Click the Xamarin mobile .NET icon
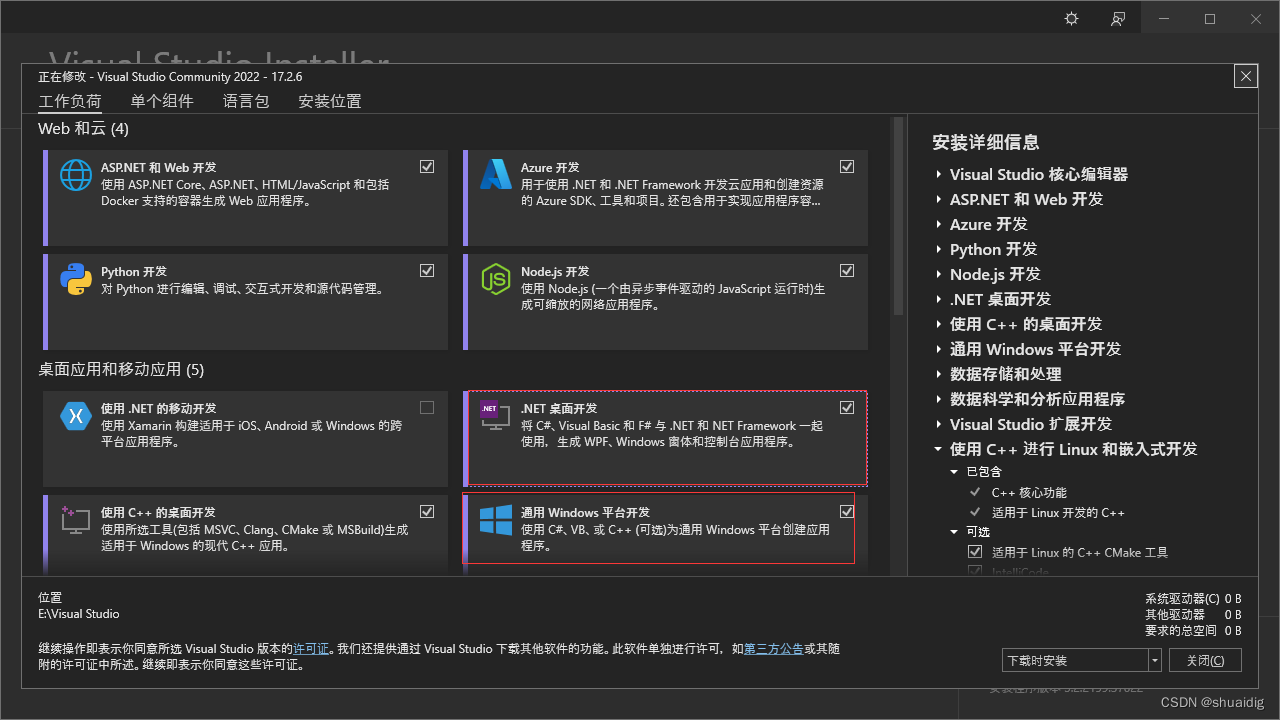The image size is (1280, 720). 76,416
